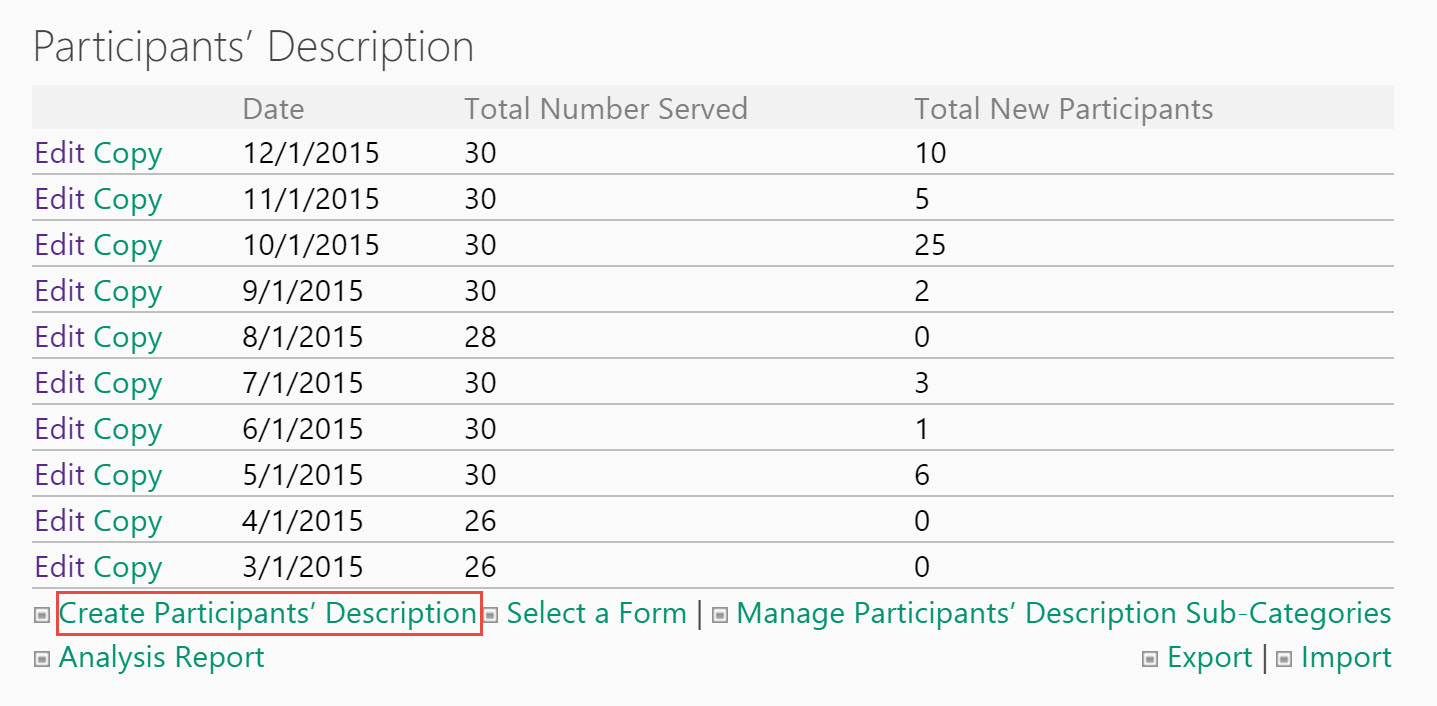This screenshot has height=706, width=1437.
Task: Copy the 8/1/2015 row
Action: pyautogui.click(x=128, y=337)
